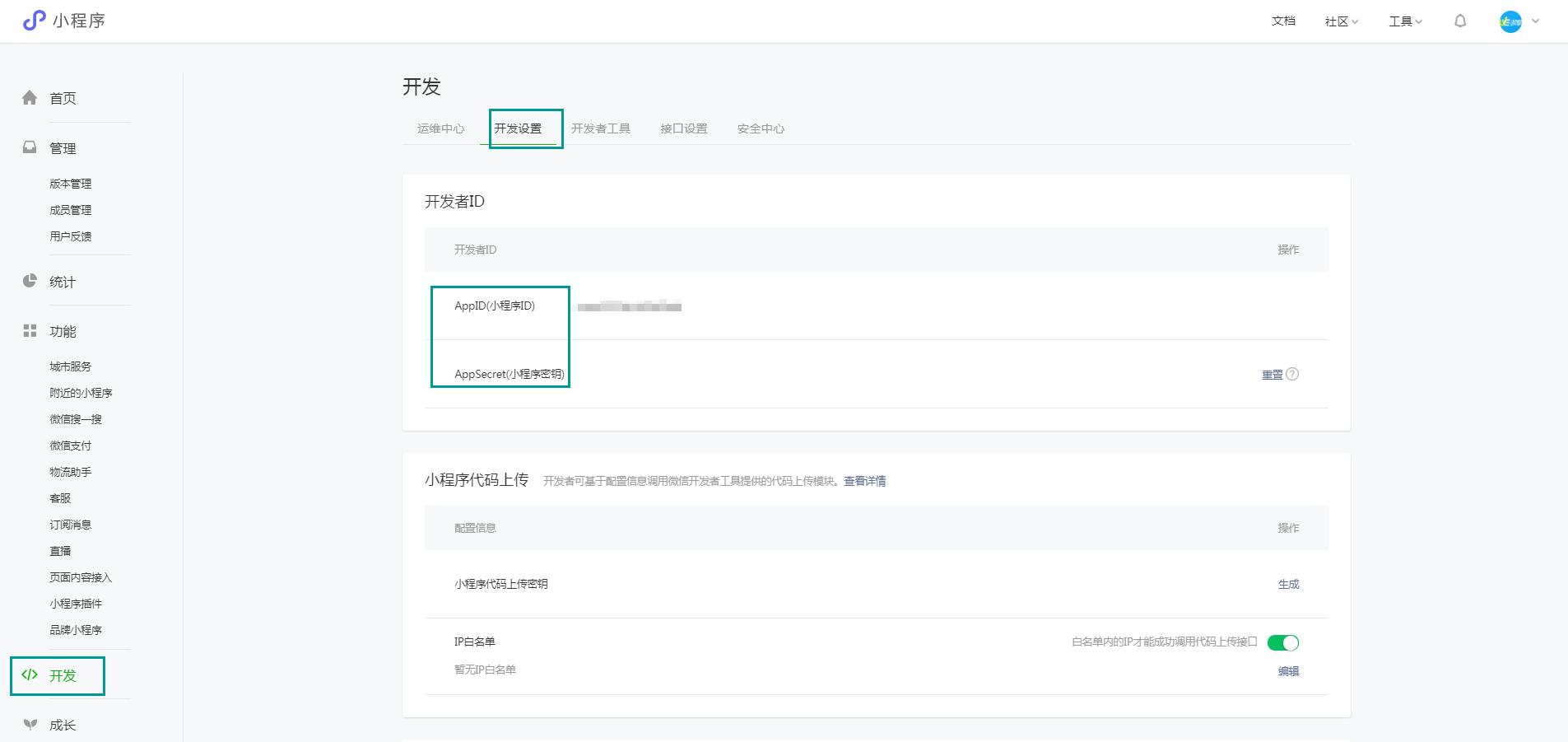Click the 功能 grid icon
Image resolution: width=1568 pixels, height=742 pixels.
[30, 331]
